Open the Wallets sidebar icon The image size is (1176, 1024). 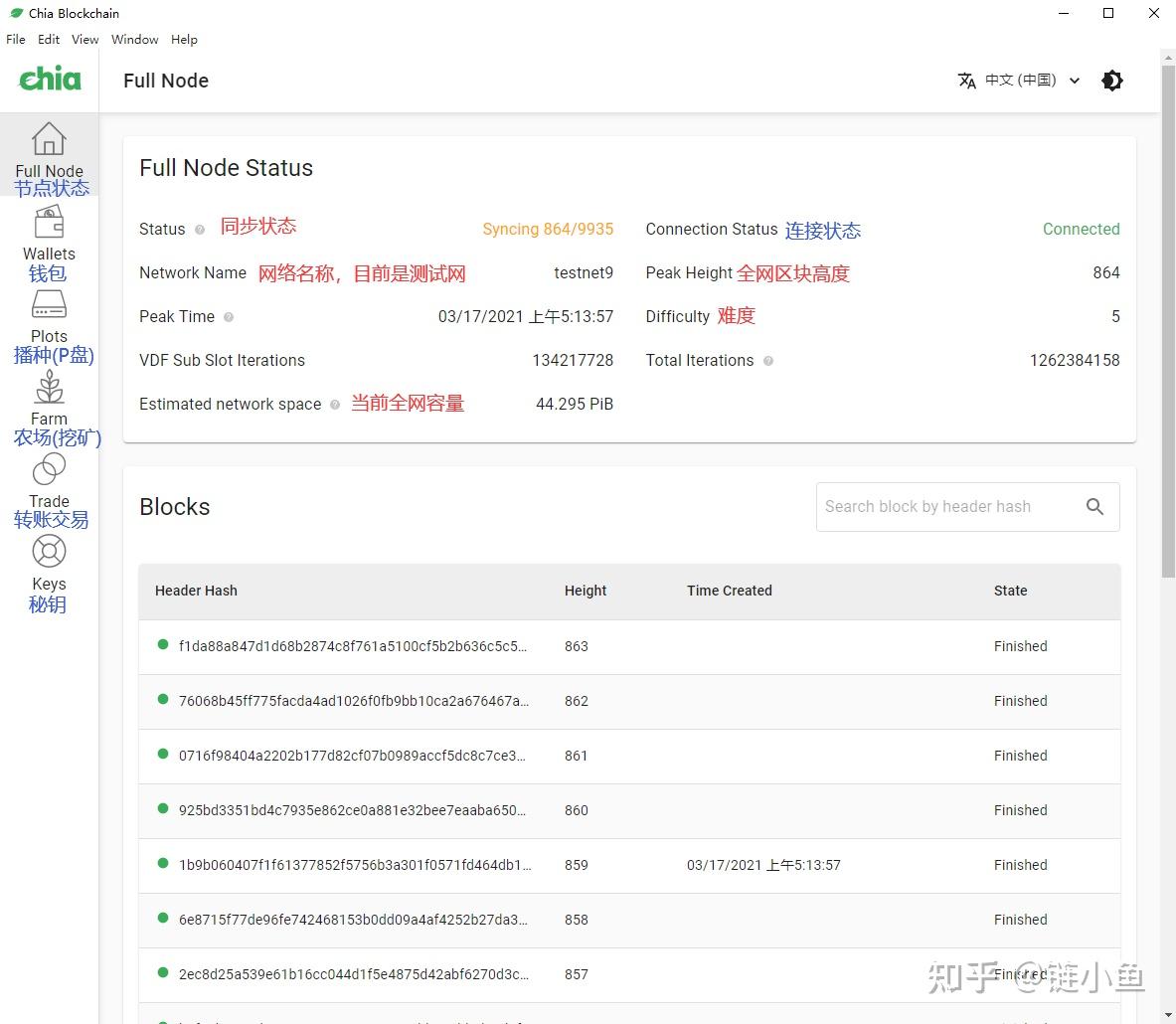click(x=49, y=223)
